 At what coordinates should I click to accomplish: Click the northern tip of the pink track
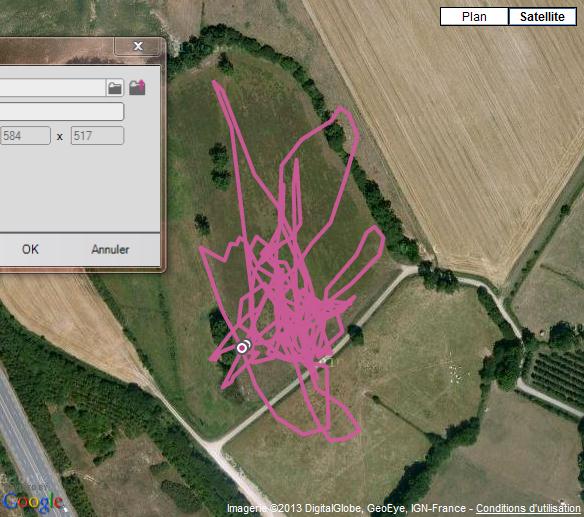click(x=216, y=84)
